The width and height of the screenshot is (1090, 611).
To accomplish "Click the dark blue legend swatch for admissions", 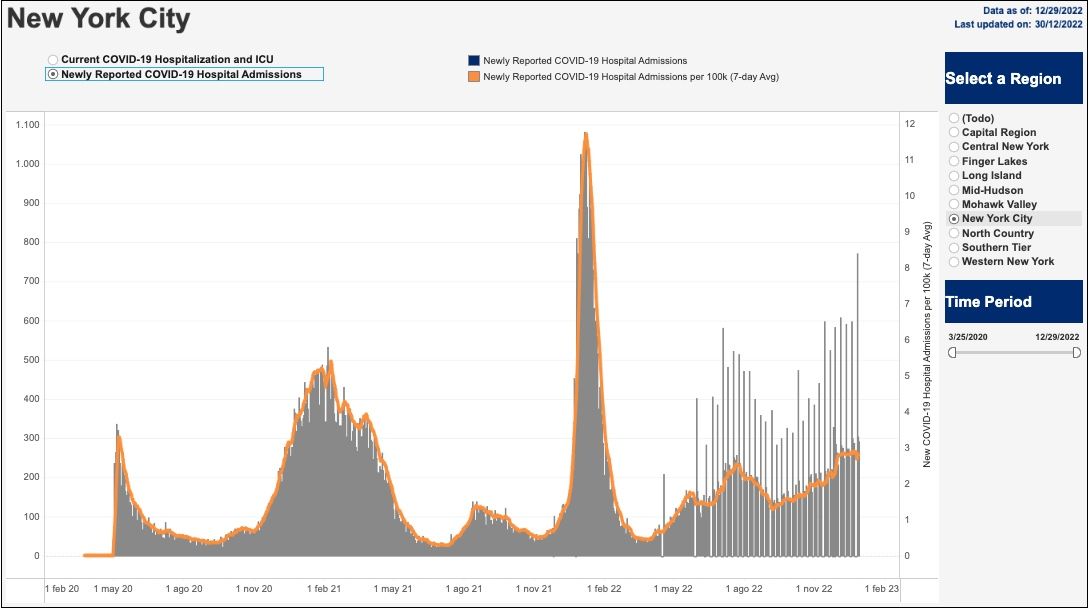I will (x=474, y=61).
